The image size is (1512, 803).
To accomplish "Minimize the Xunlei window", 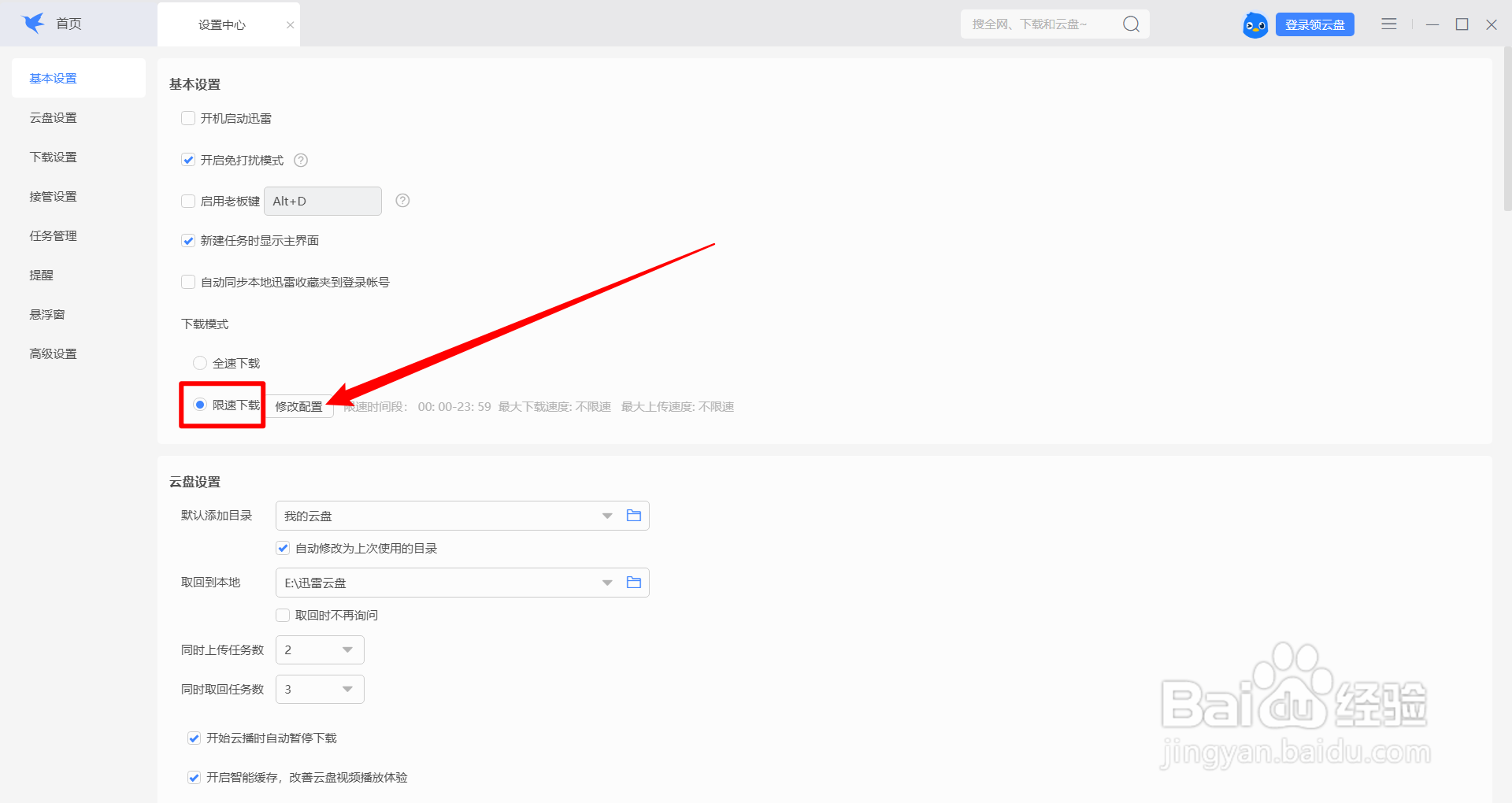I will point(1432,24).
